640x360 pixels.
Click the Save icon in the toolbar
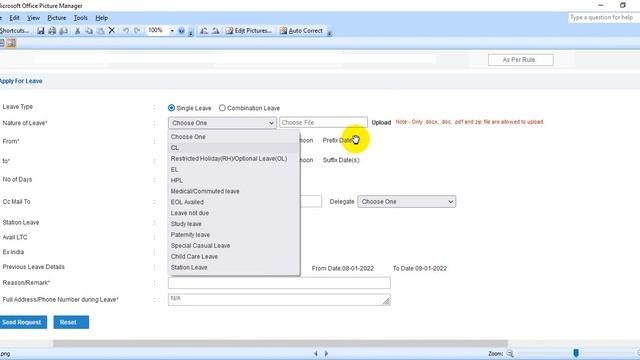coord(40,31)
